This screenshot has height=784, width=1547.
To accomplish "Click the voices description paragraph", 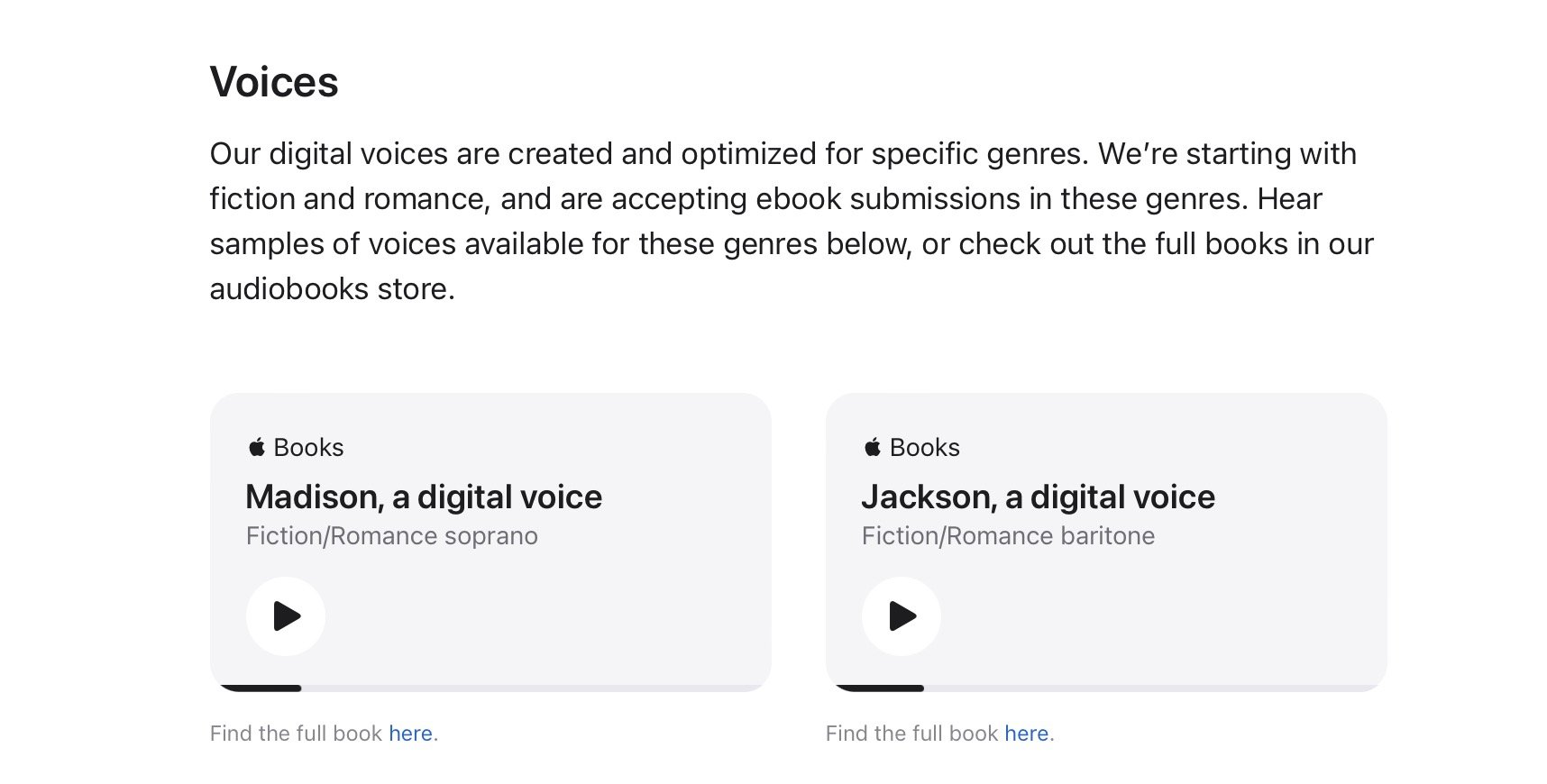I will coord(792,221).
